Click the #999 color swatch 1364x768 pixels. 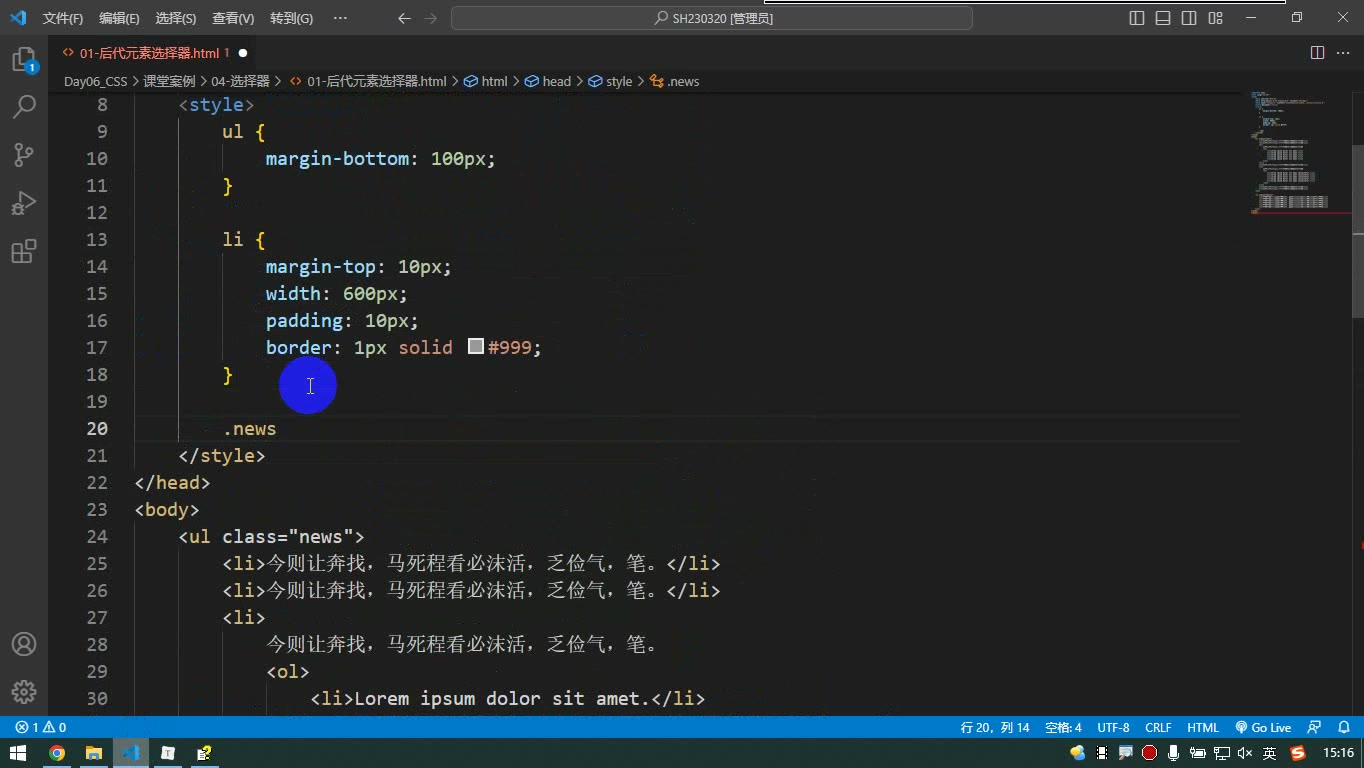[x=476, y=347]
